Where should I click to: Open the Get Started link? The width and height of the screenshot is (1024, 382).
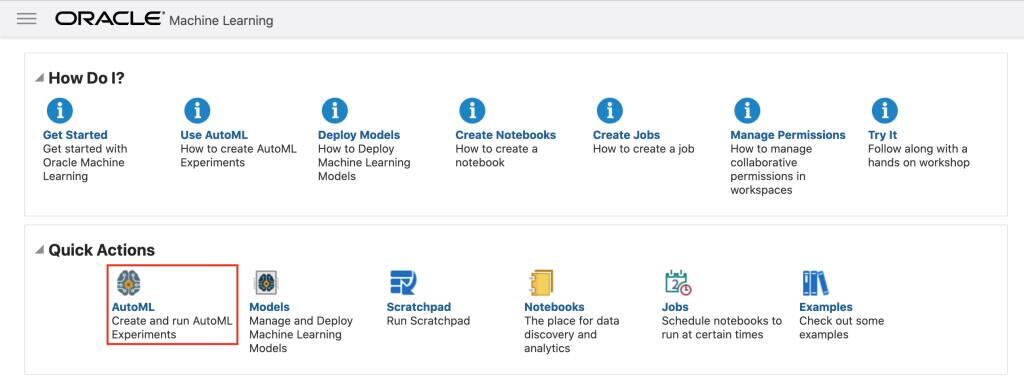[75, 135]
